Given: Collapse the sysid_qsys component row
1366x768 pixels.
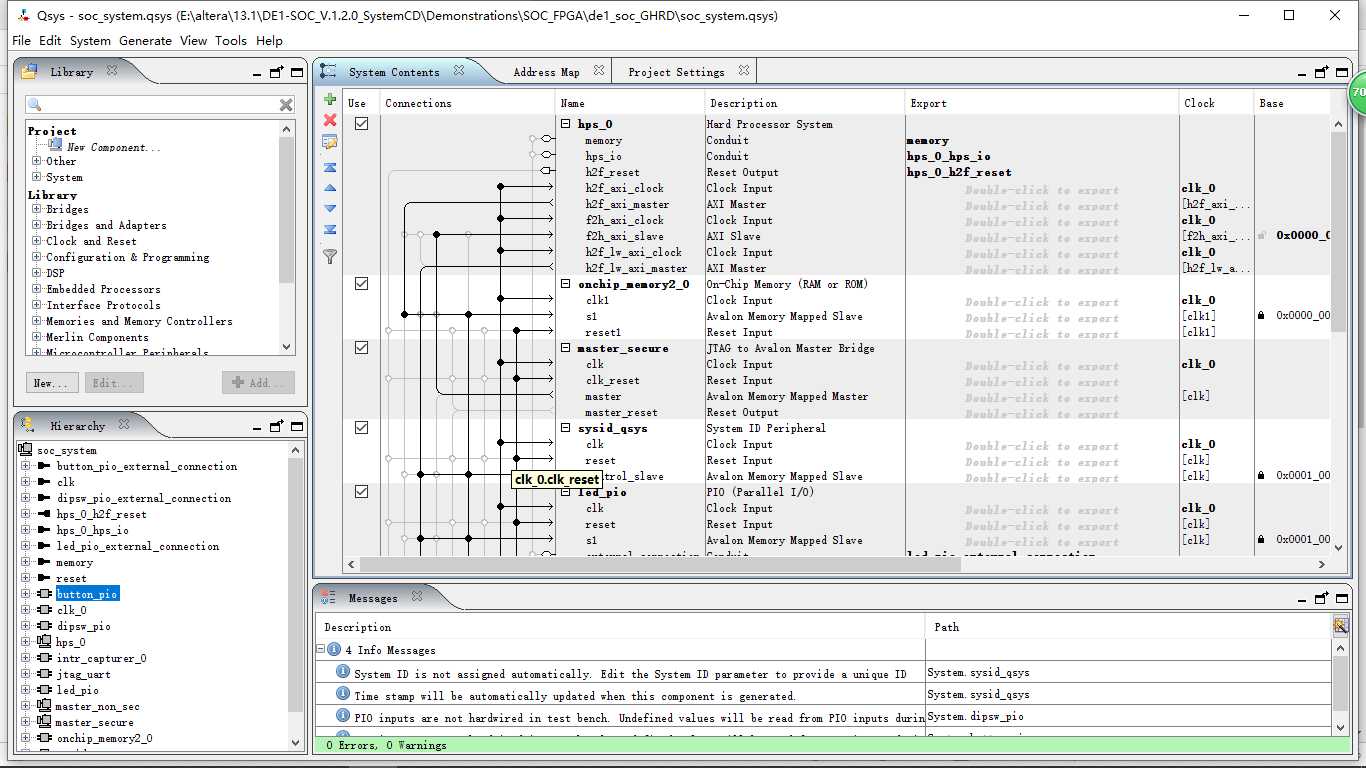Looking at the screenshot, I should tap(566, 428).
